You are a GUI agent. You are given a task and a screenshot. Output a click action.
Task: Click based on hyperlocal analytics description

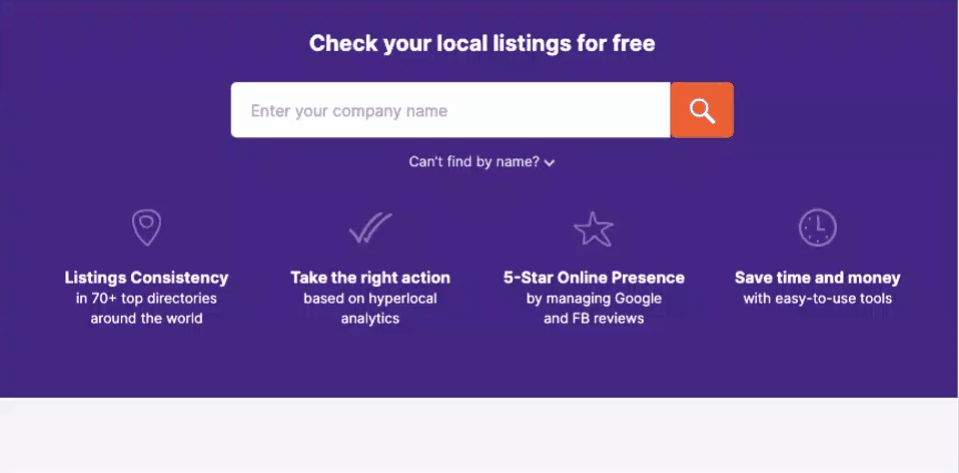(370, 308)
